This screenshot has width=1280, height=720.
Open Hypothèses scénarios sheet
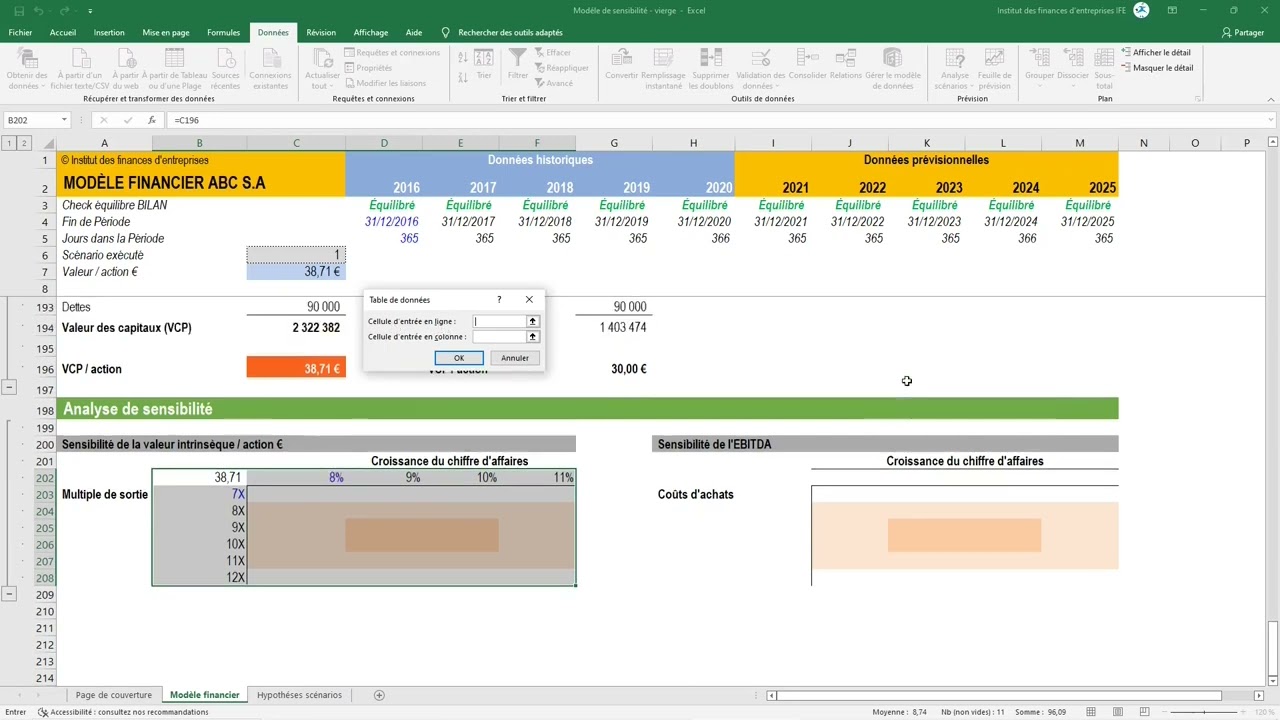coord(299,695)
